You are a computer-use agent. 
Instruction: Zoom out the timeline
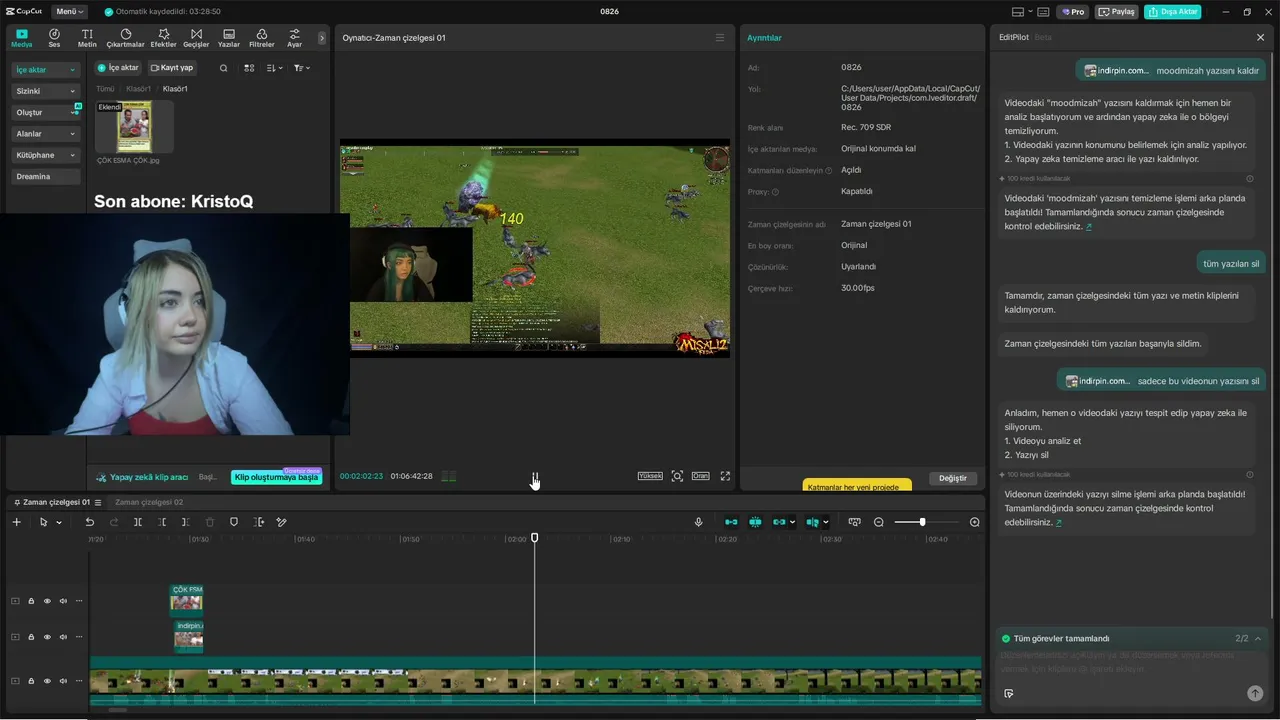point(879,522)
